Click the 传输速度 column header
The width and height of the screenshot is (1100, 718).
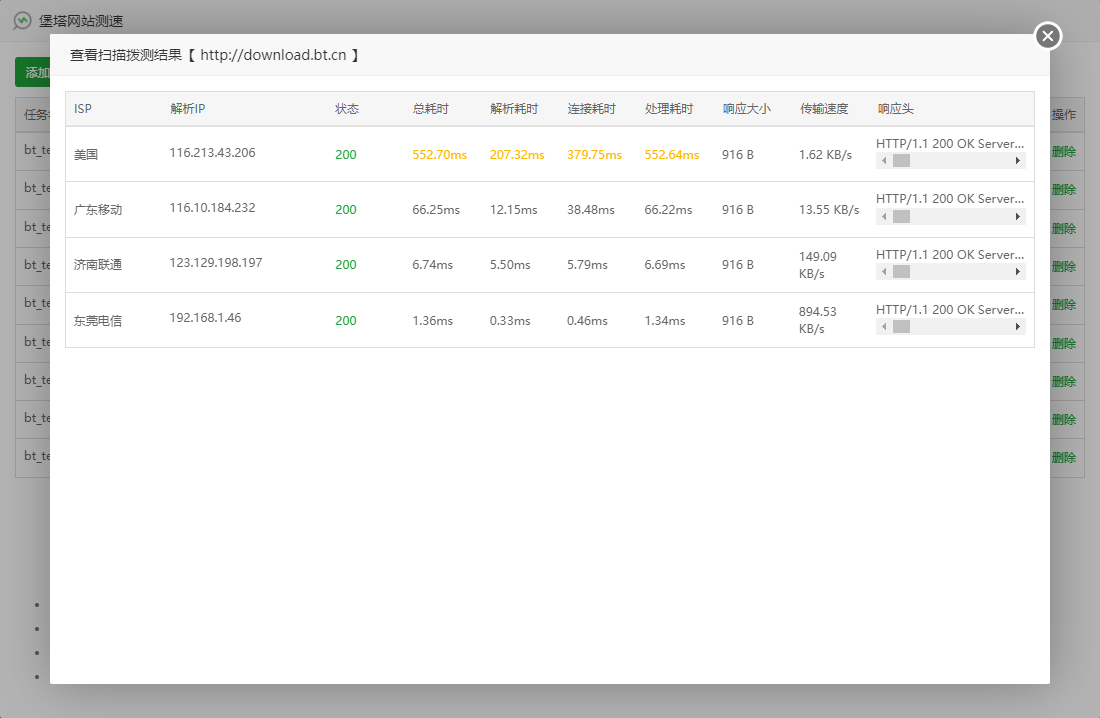coord(824,109)
